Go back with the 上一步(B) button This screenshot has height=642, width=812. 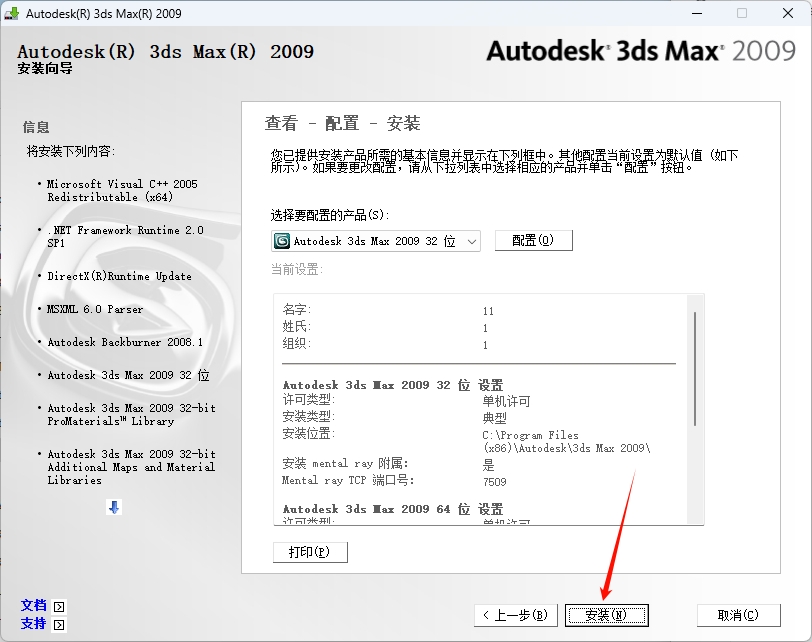514,615
